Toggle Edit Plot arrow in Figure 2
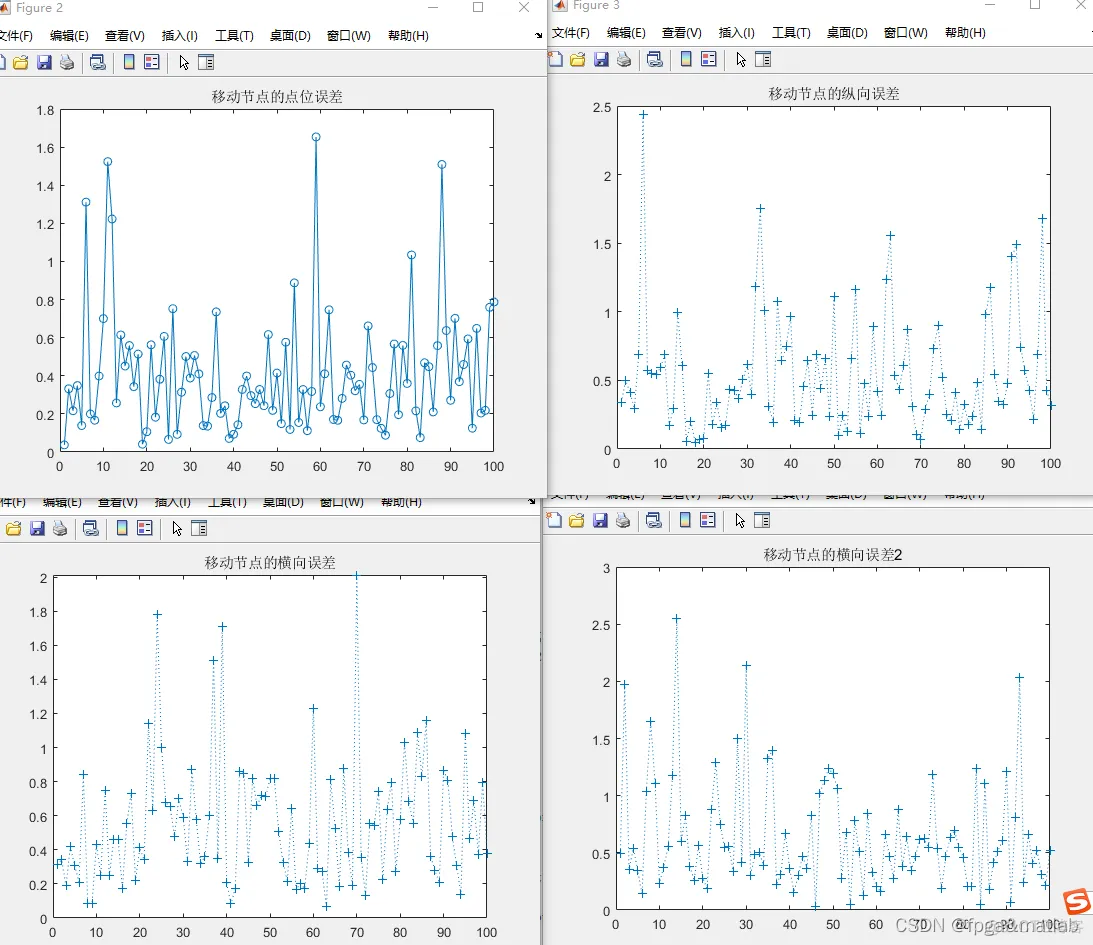The image size is (1093, 945). pos(184,63)
